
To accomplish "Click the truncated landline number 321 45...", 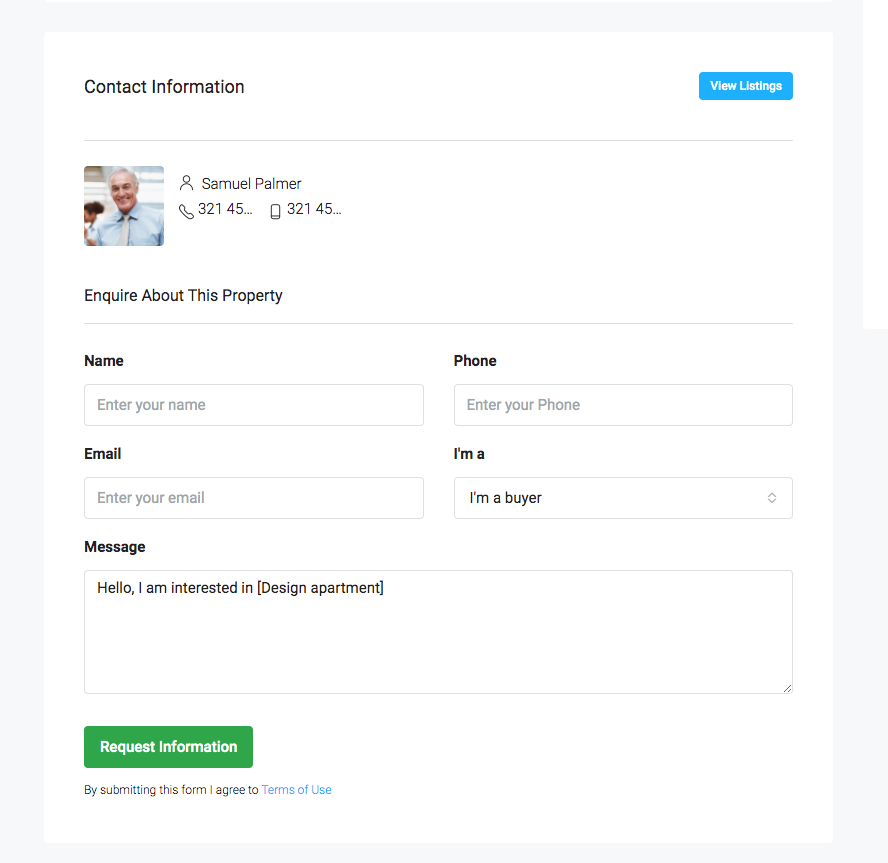I will [225, 209].
